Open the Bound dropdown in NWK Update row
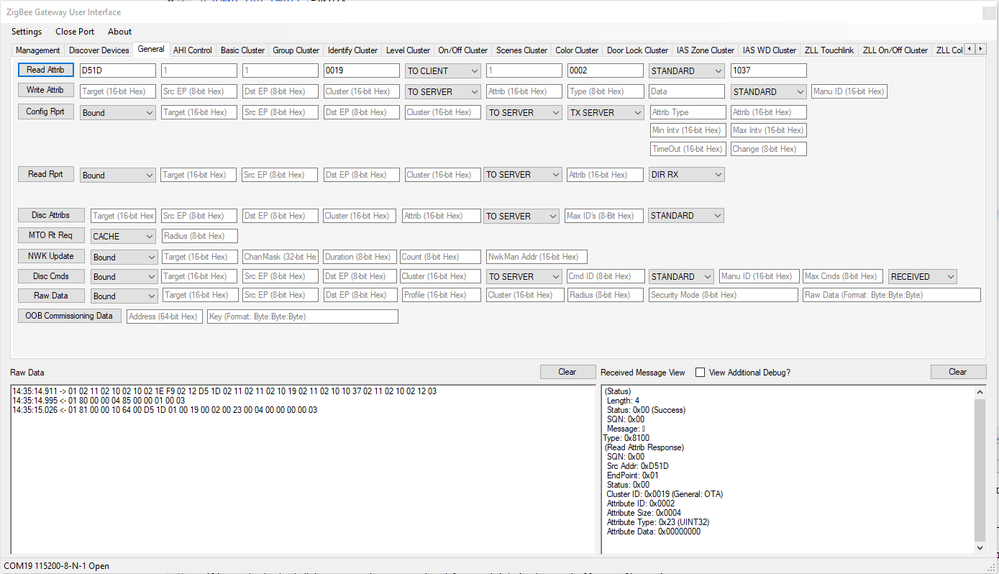 [x=124, y=257]
